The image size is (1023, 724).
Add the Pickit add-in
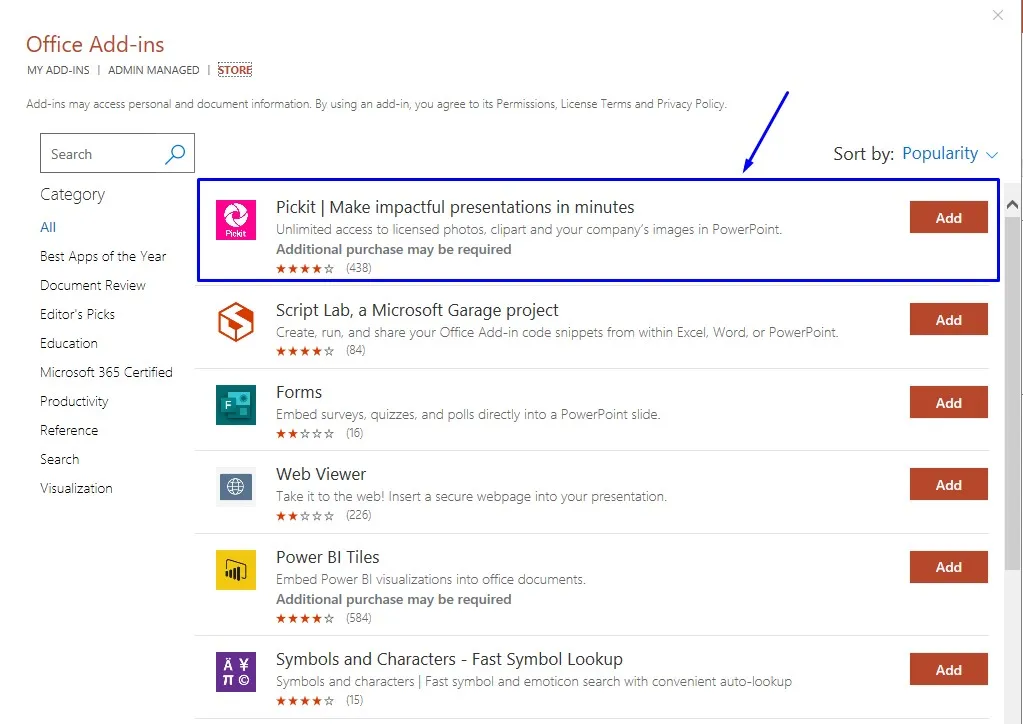click(x=949, y=218)
